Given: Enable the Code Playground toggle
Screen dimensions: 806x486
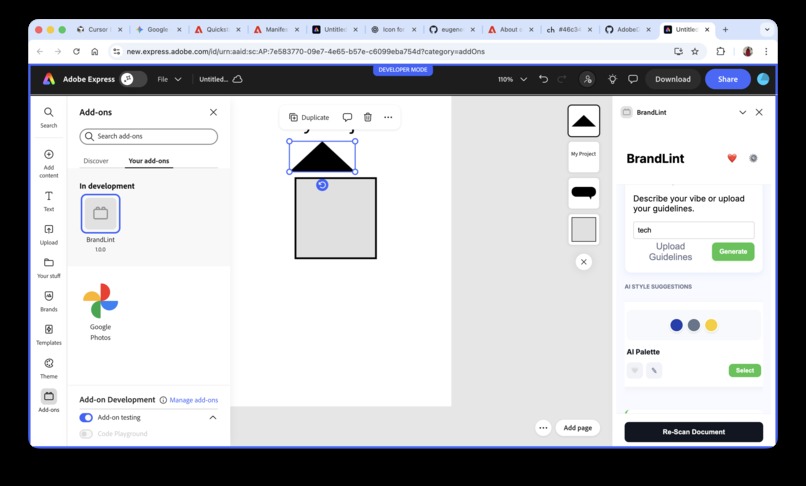Looking at the screenshot, I should point(86,434).
